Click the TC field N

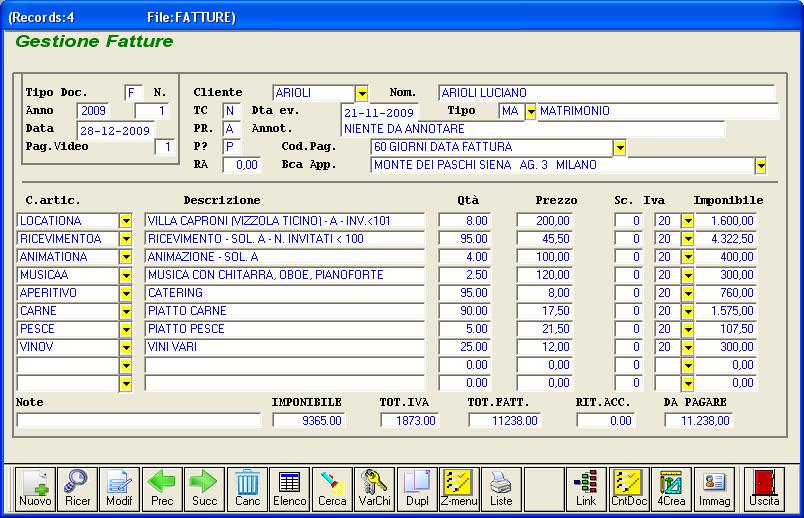point(232,111)
